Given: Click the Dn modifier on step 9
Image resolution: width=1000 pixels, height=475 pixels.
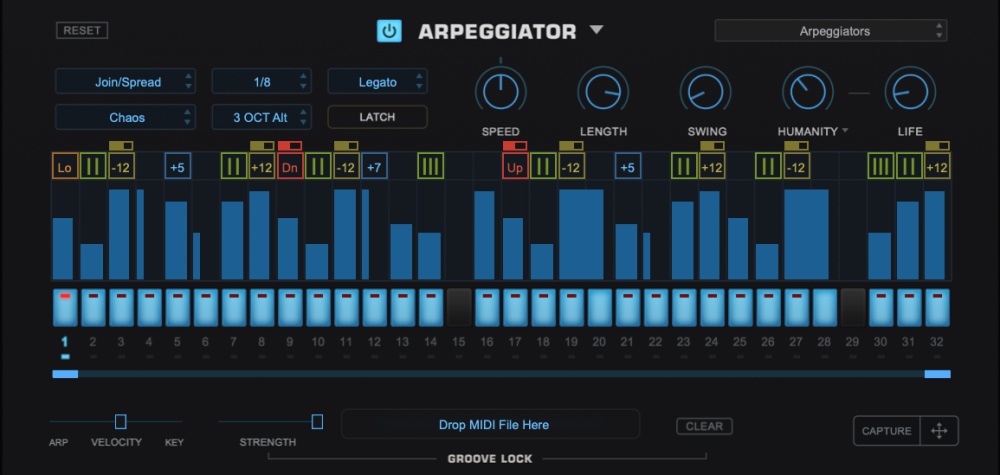Looking at the screenshot, I should click(290, 166).
